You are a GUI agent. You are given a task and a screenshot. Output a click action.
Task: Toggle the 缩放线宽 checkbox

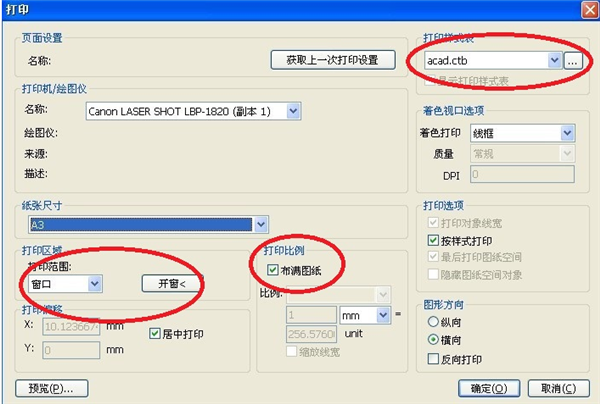292,352
